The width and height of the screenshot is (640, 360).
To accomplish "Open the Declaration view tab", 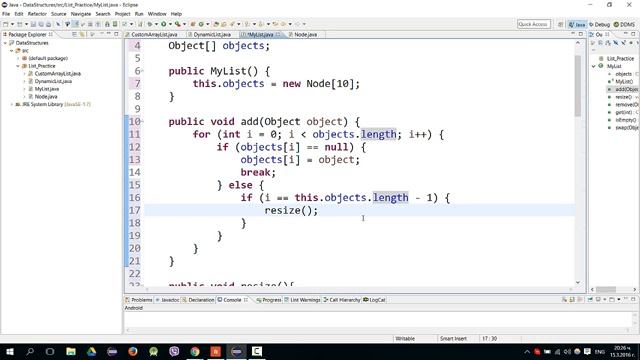I will point(198,300).
